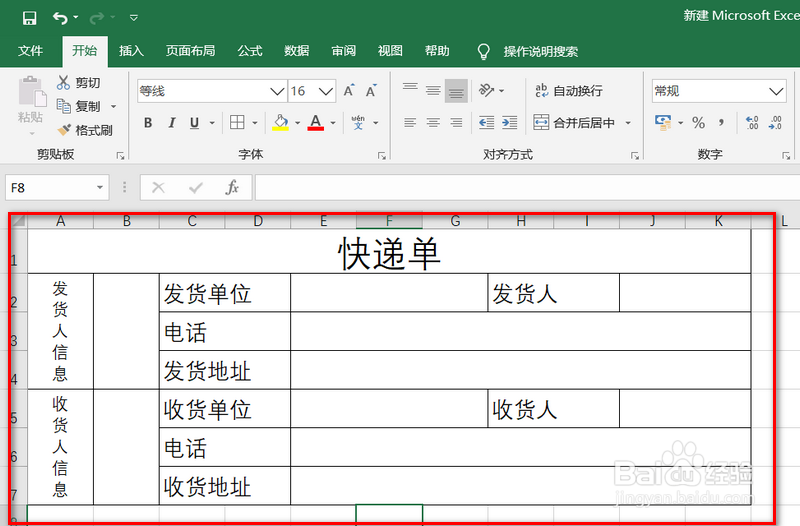
Task: Click the Undo arrow icon
Action: point(60,18)
